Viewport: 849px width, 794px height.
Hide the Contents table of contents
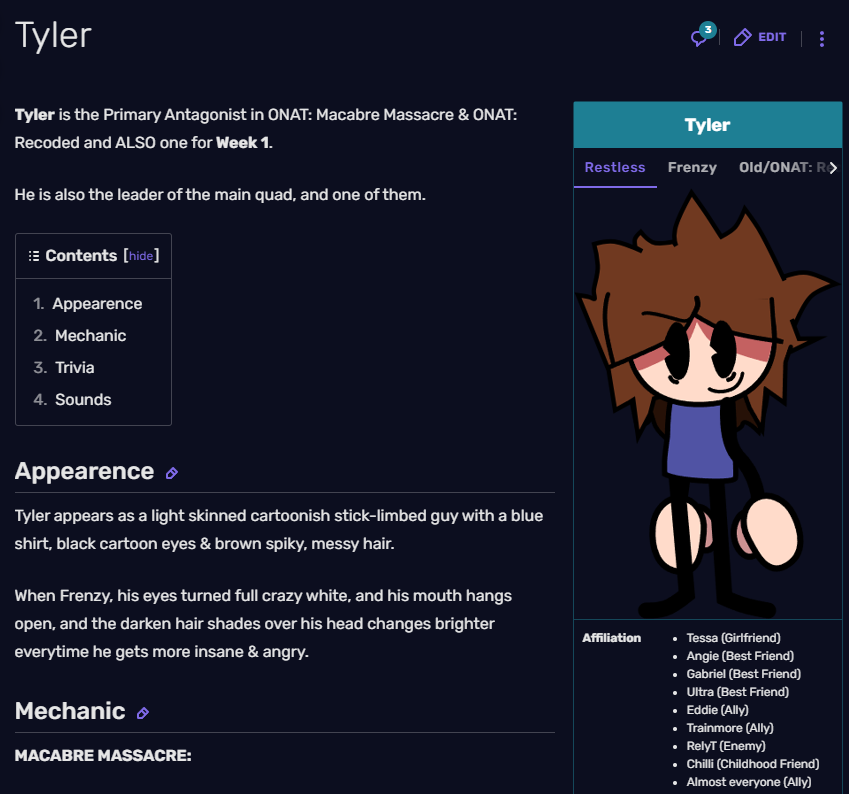[x=141, y=256]
